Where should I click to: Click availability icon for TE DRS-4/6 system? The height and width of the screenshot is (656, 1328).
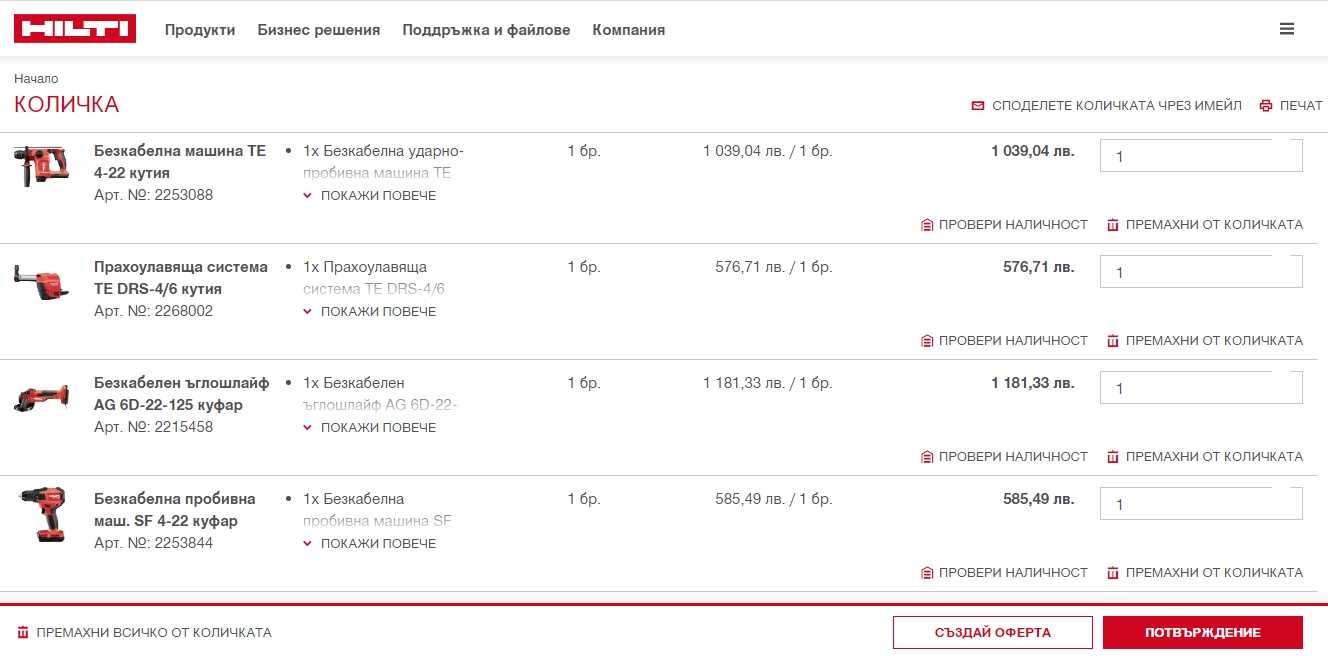(927, 341)
